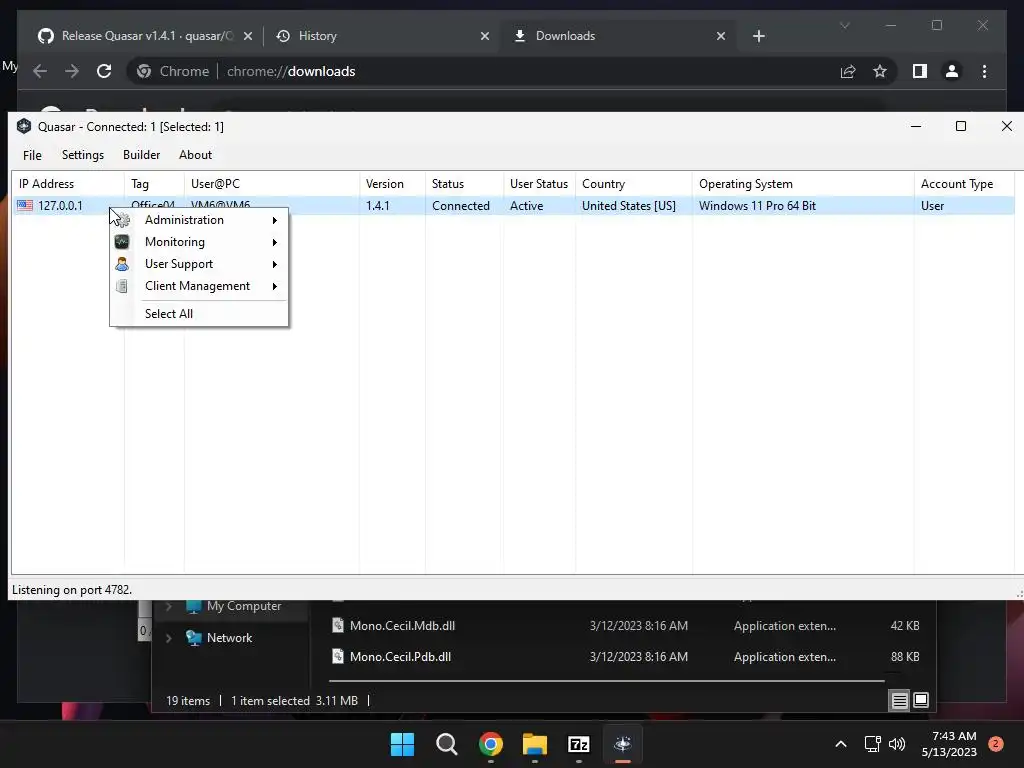Open the Settings menu in Quasar
1024x768 pixels.
(83, 155)
